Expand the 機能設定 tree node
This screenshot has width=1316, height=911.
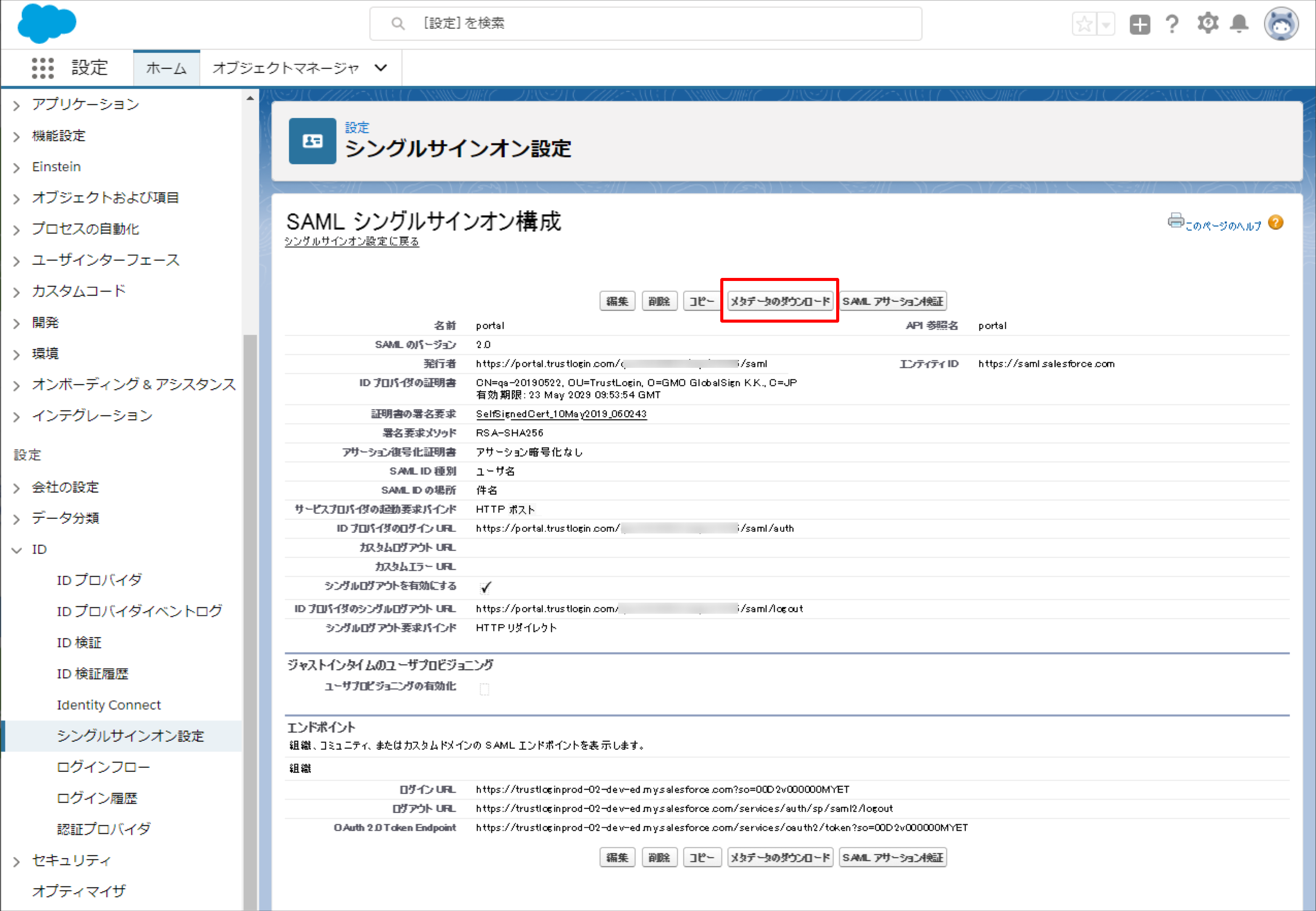17,137
